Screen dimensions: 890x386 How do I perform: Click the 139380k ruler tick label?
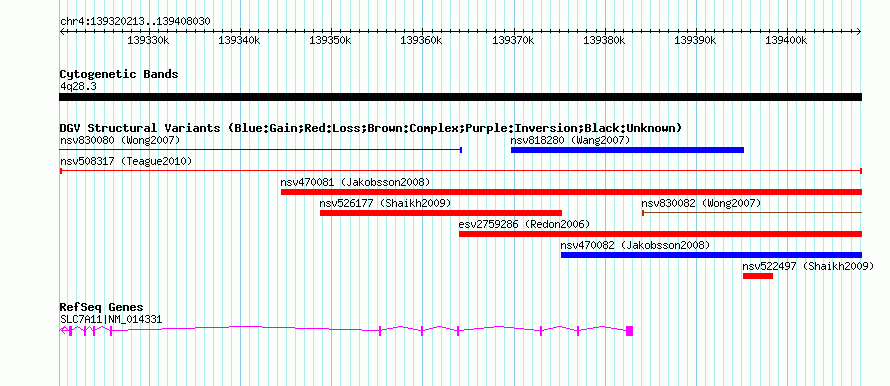pyautogui.click(x=604, y=40)
